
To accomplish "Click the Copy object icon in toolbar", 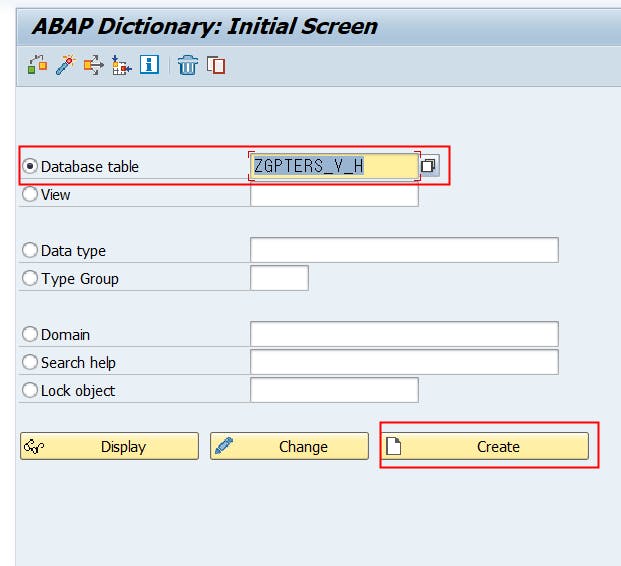I will pos(215,66).
